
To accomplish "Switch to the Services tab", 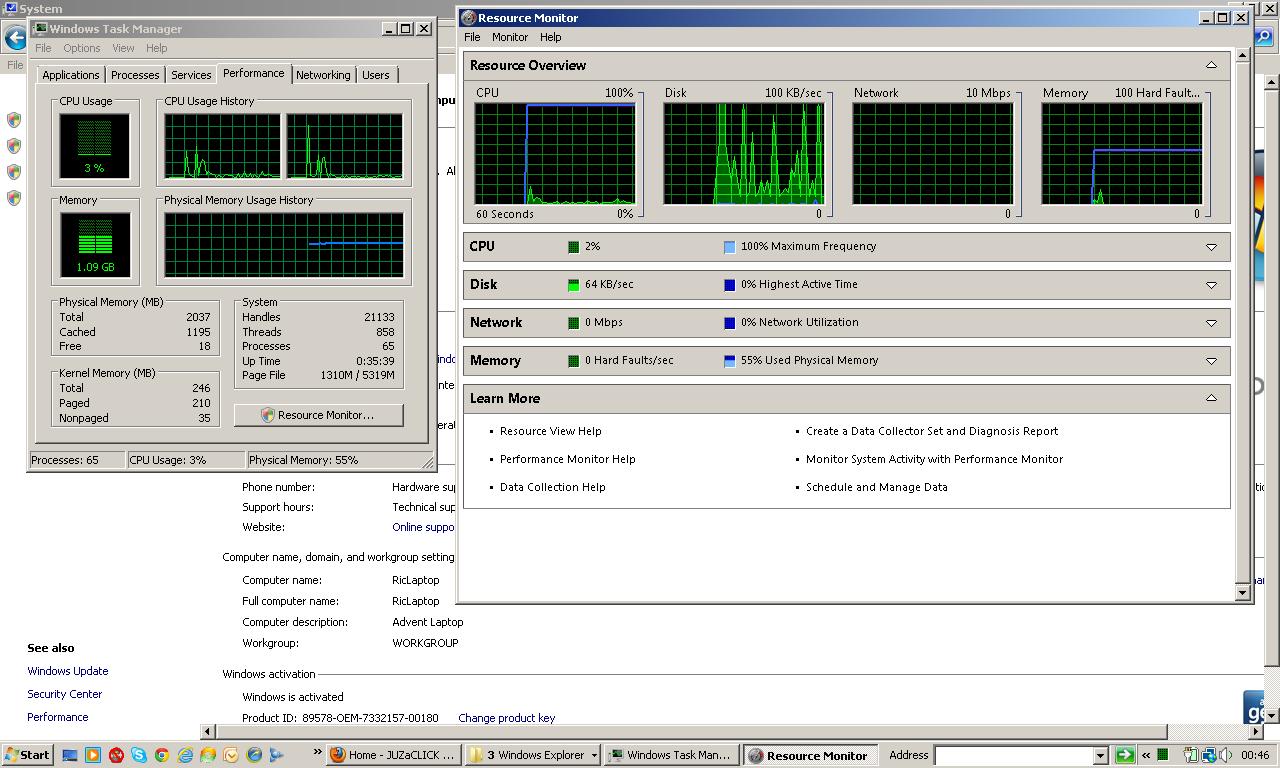I will tap(191, 75).
